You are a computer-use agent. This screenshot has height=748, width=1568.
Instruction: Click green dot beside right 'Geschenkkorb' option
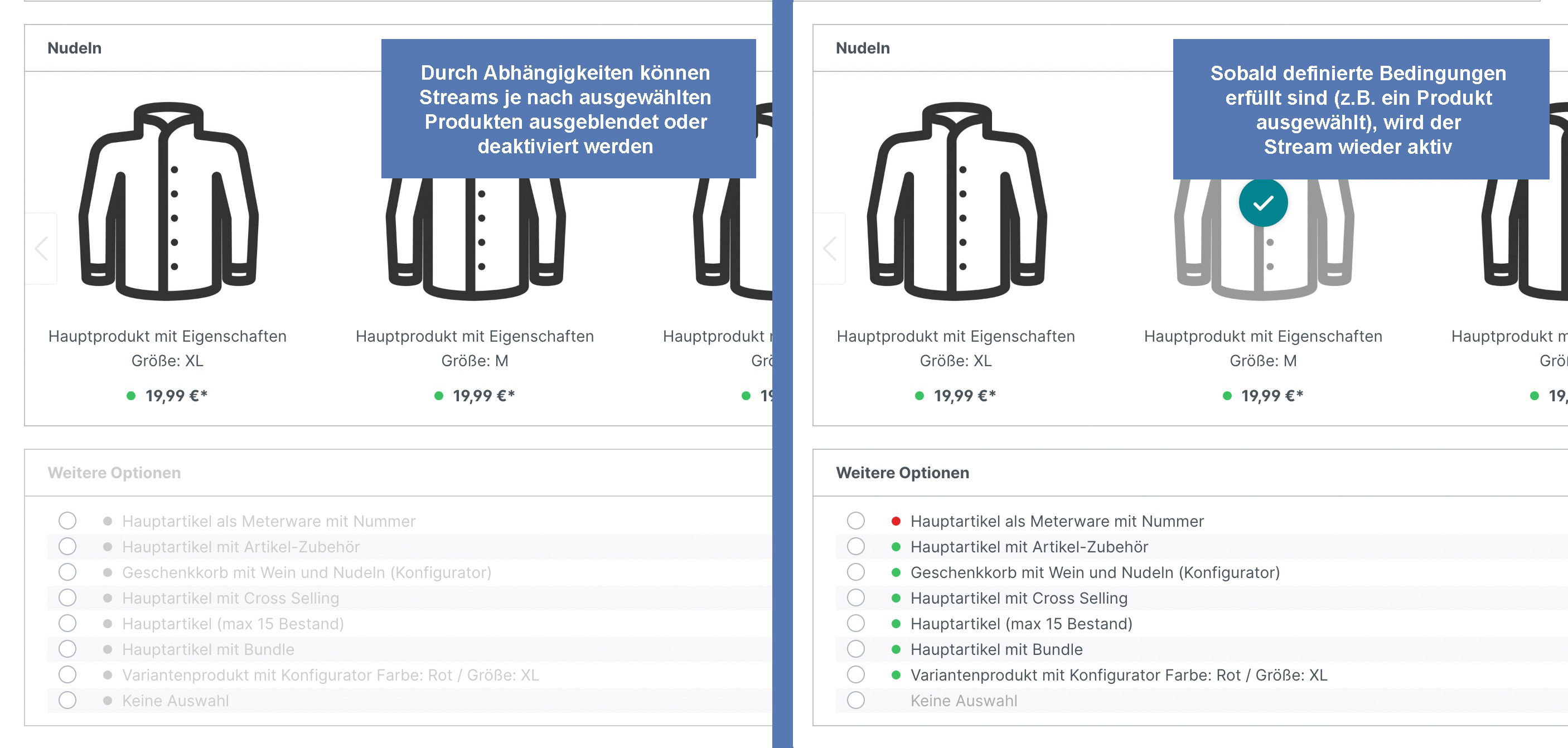pyautogui.click(x=896, y=572)
